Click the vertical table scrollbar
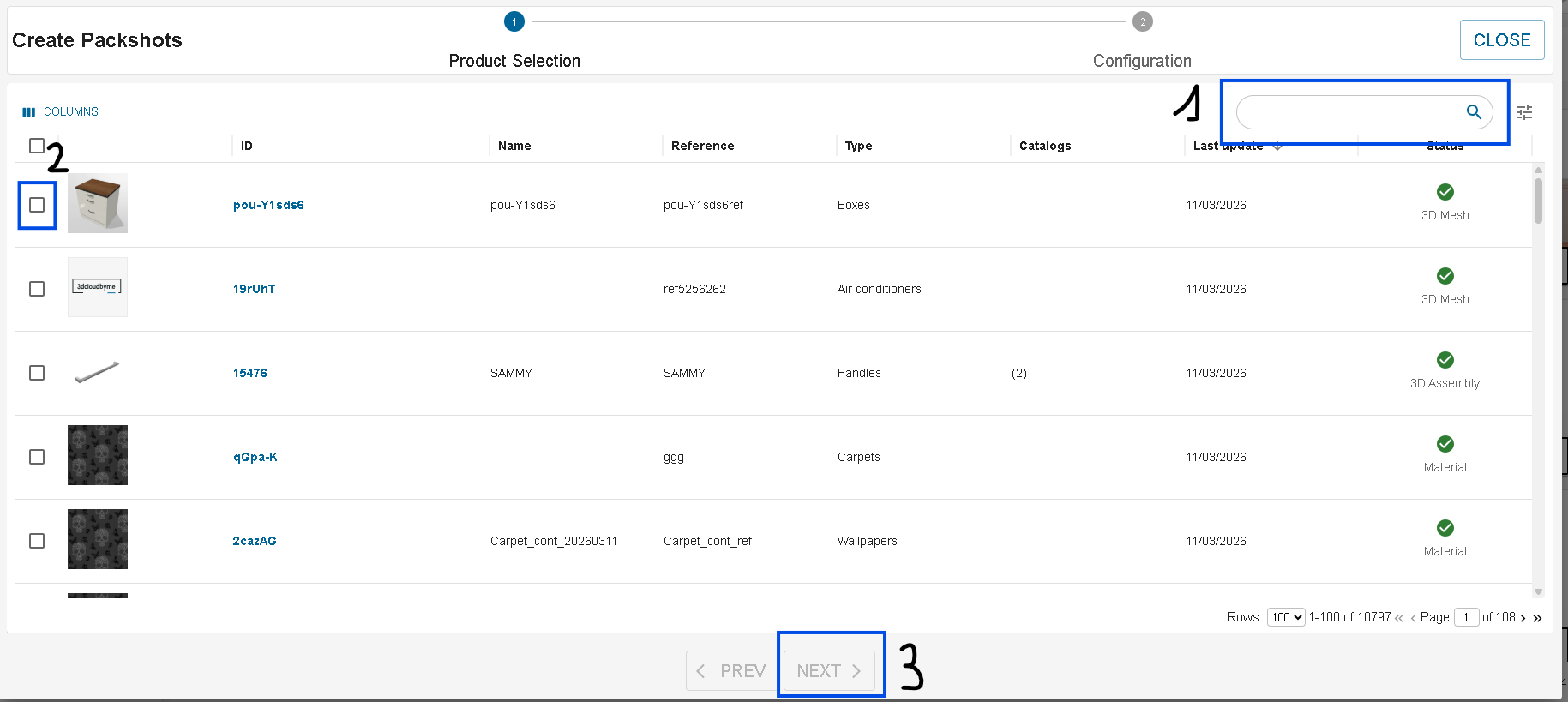Image resolution: width=1568 pixels, height=702 pixels. coord(1538,201)
